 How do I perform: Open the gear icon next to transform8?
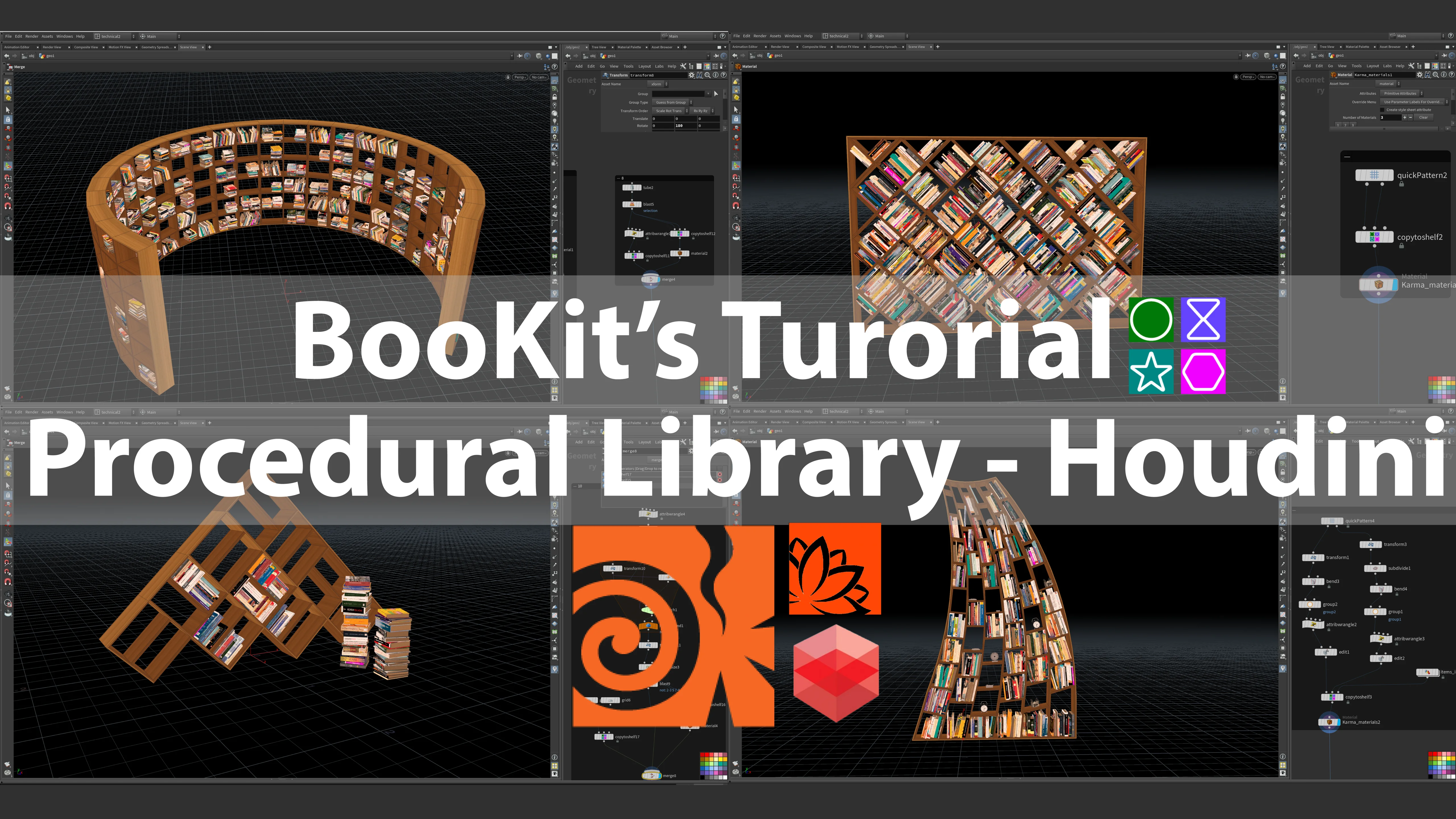click(x=691, y=76)
